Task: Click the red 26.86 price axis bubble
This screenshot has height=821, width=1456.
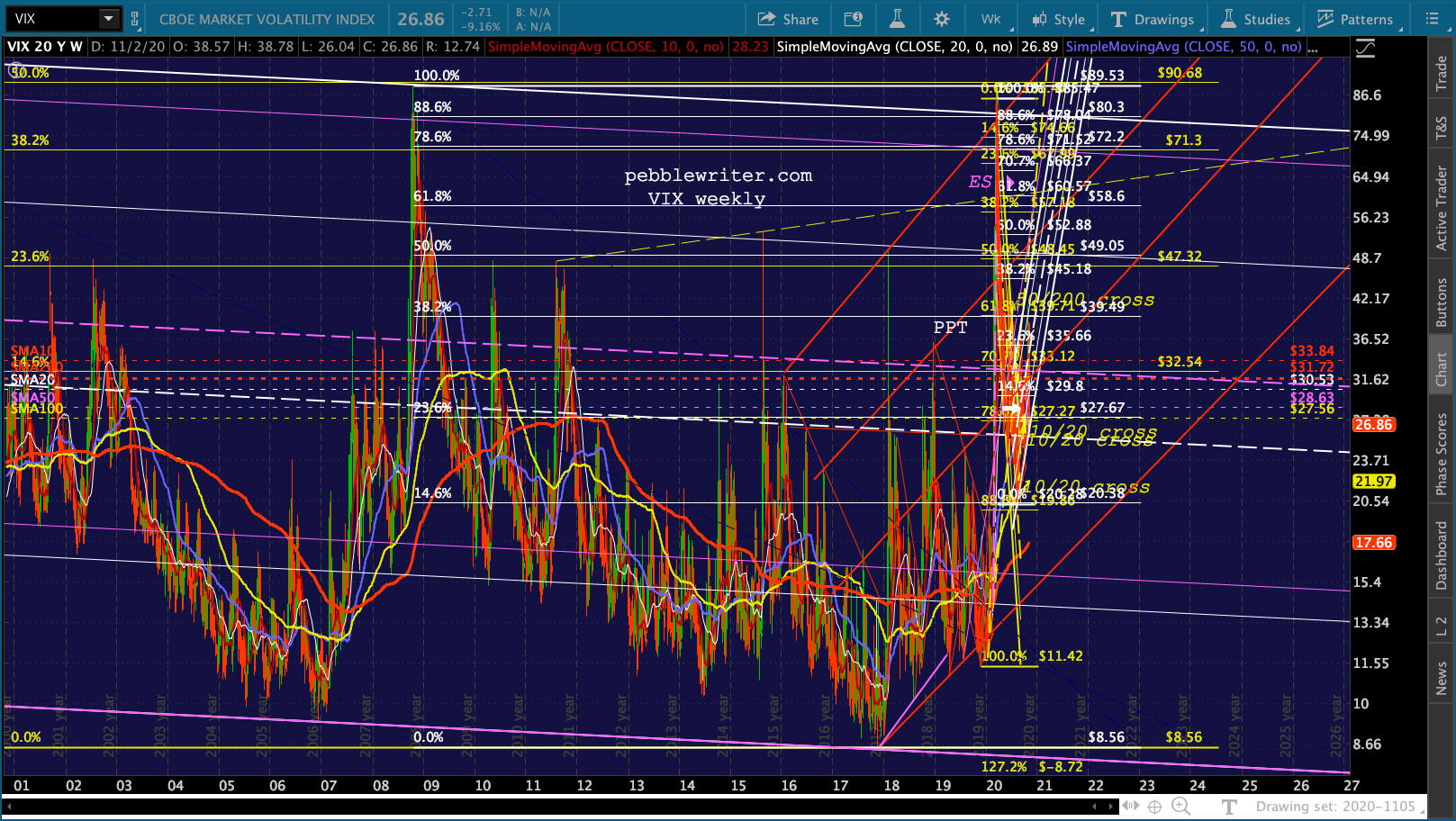Action: (1373, 424)
